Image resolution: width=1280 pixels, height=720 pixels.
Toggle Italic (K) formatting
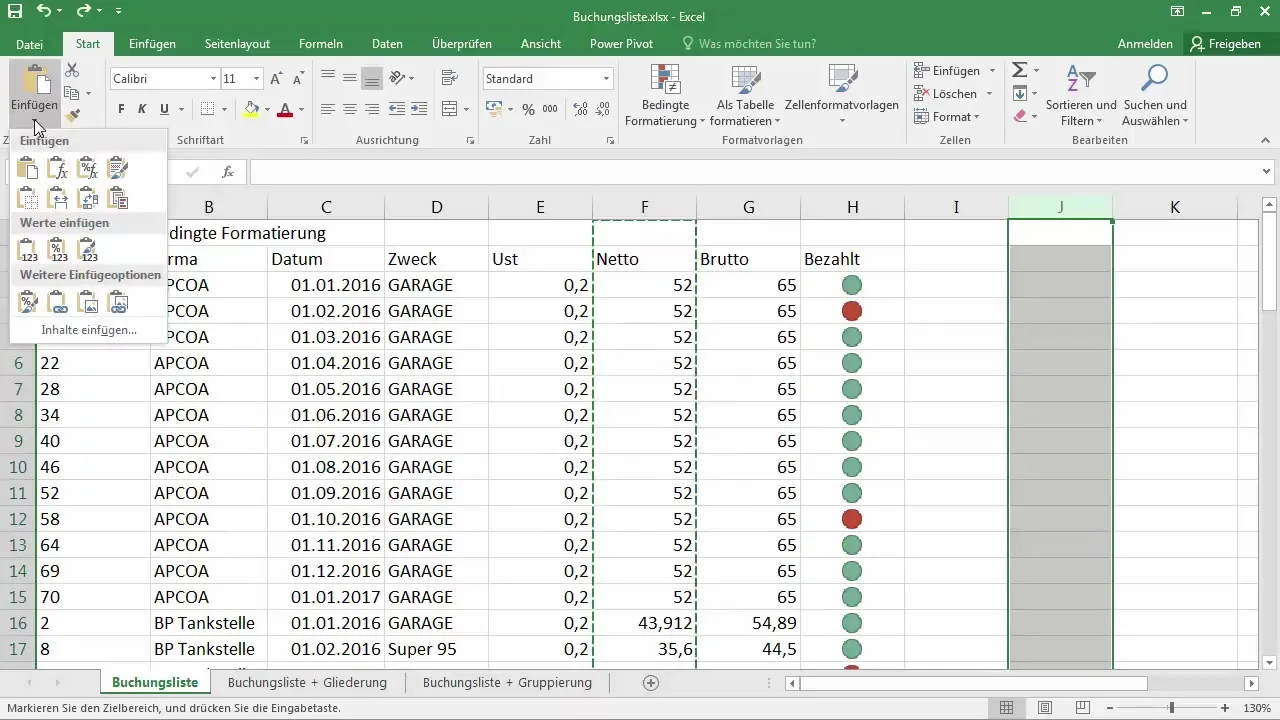click(143, 109)
